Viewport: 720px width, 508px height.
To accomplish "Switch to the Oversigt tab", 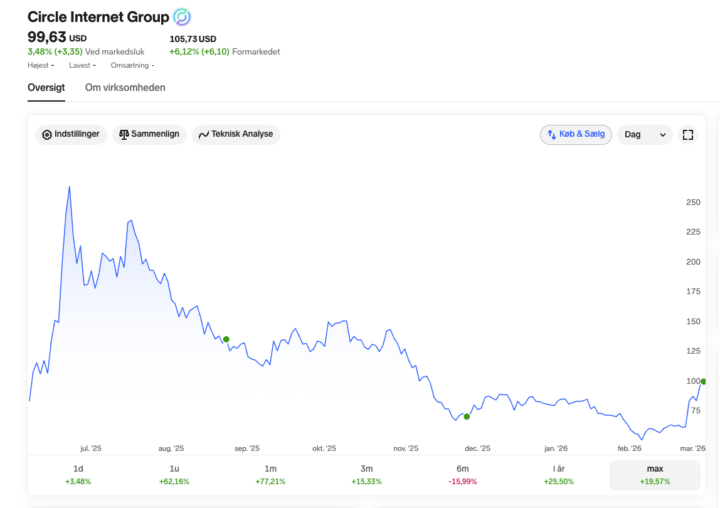I will (x=46, y=87).
